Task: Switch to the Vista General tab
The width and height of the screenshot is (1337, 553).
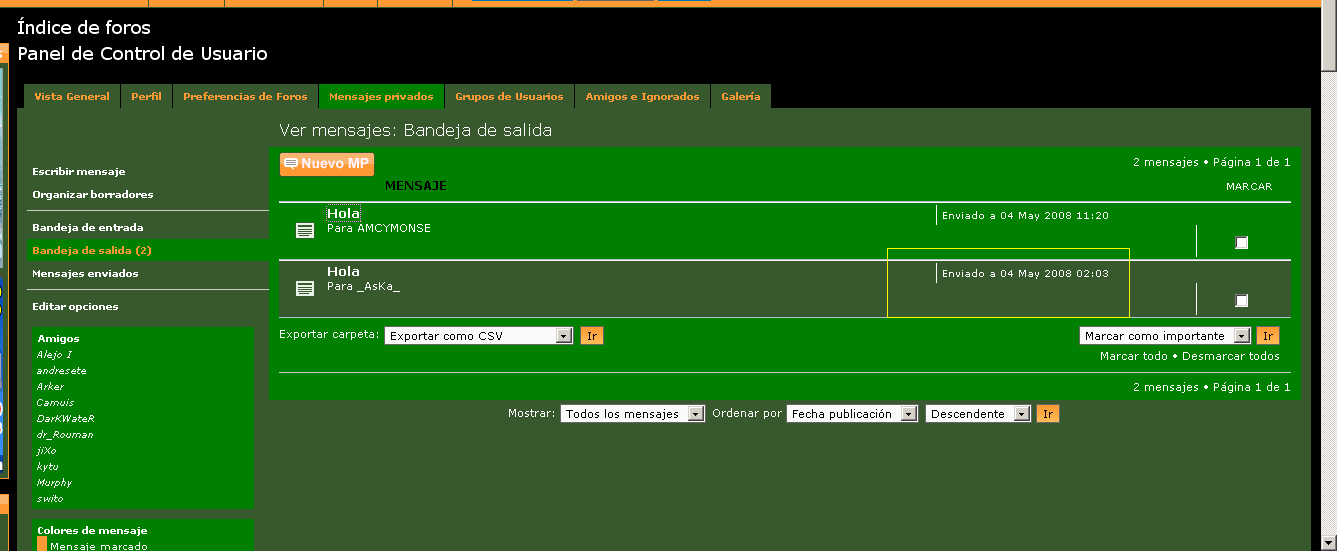Action: pyautogui.click(x=72, y=97)
